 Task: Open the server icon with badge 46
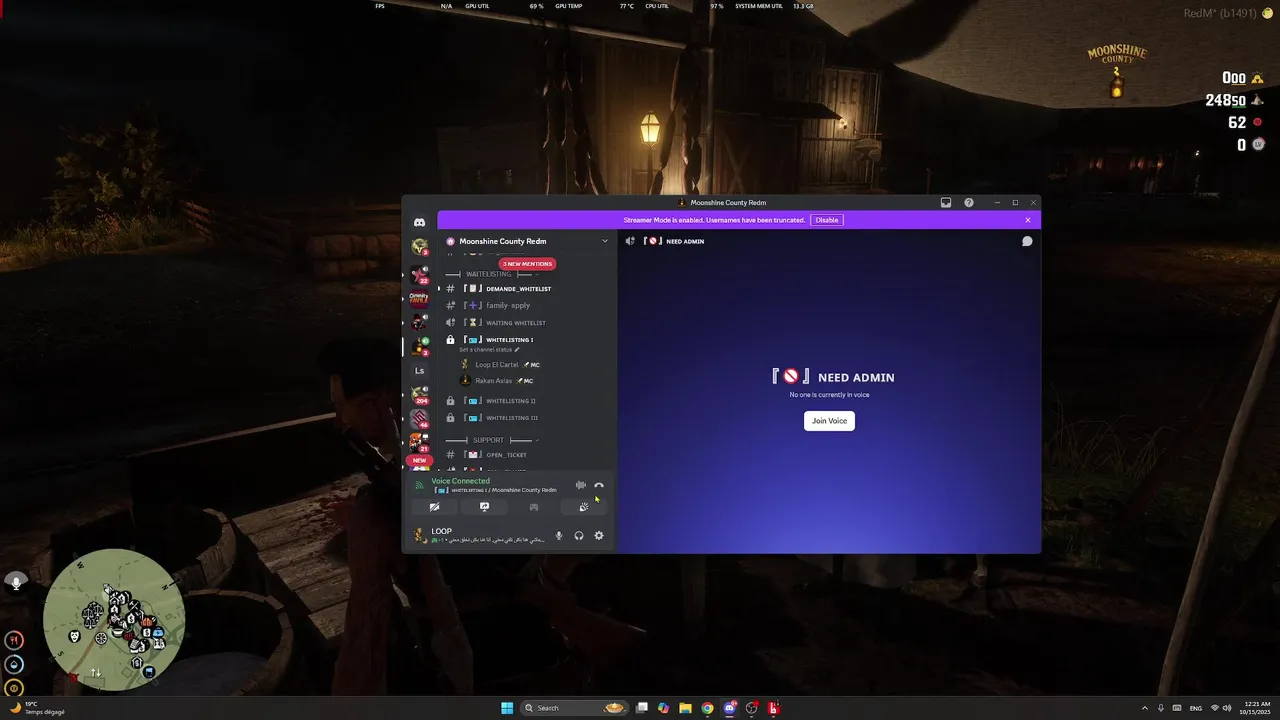point(420,418)
